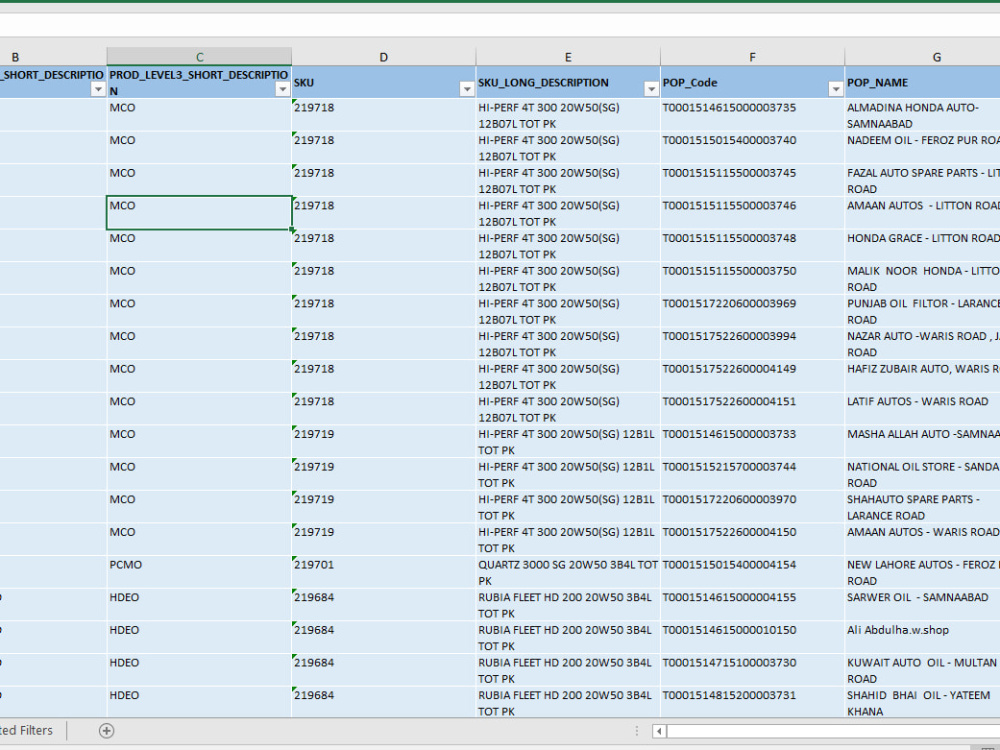Viewport: 1000px width, 750px height.
Task: Select MALIK NOOR HONDA cell
Action: tap(923, 278)
